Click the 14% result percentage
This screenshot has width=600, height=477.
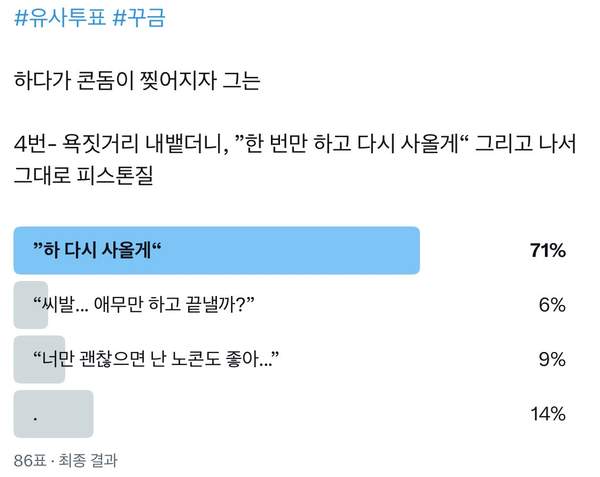(549, 412)
